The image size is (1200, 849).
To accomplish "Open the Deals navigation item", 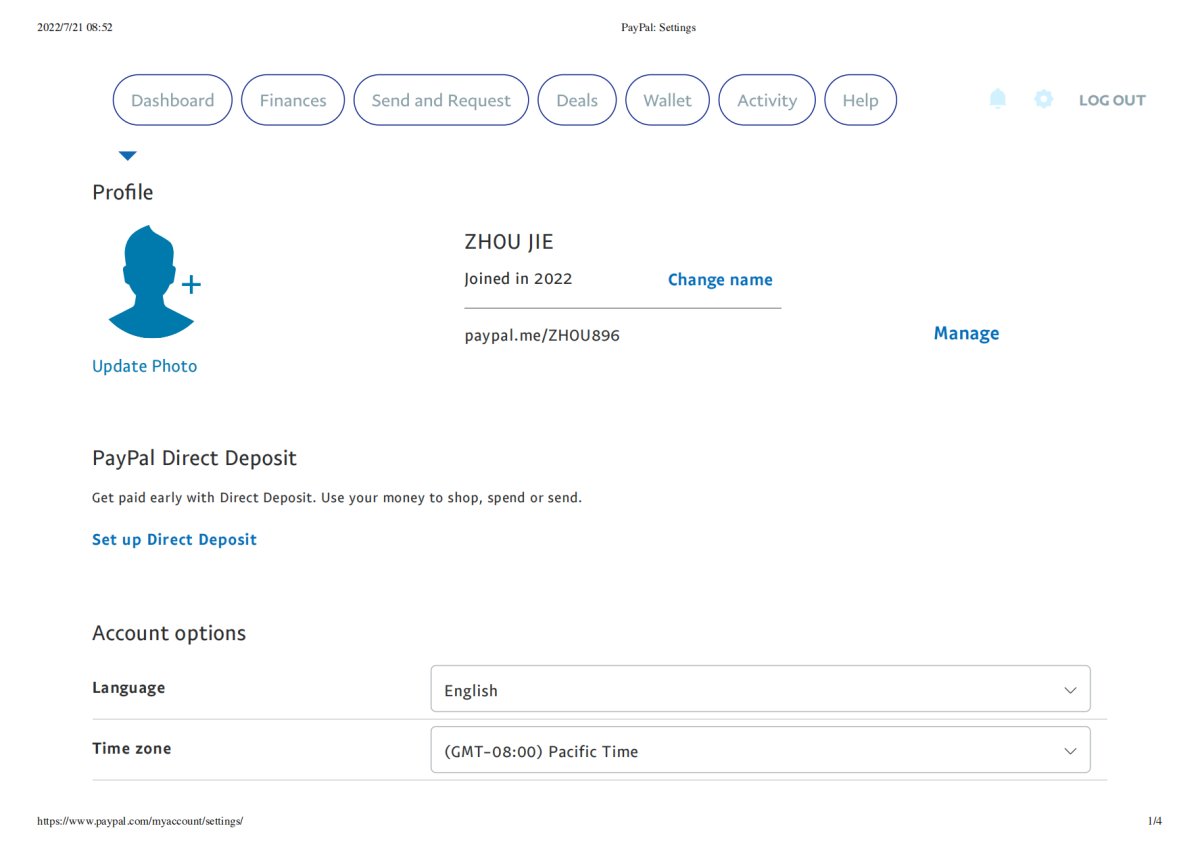I will [577, 100].
